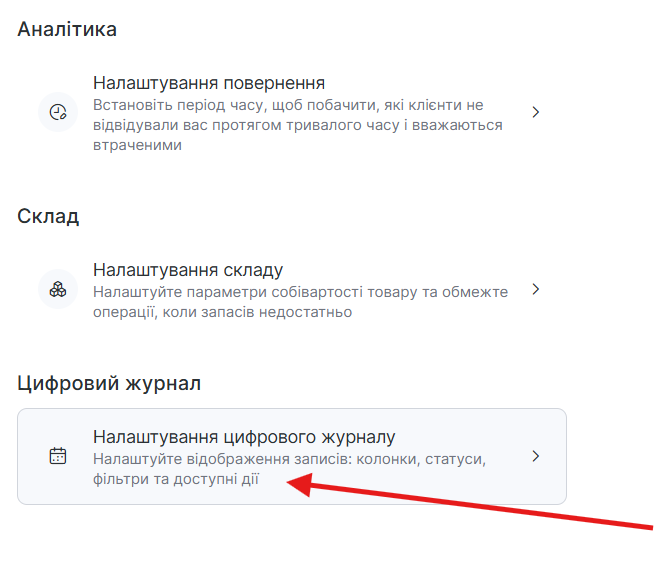Click the calendar icon for digital journal
Viewport: 672px width, 565px height.
click(x=58, y=456)
